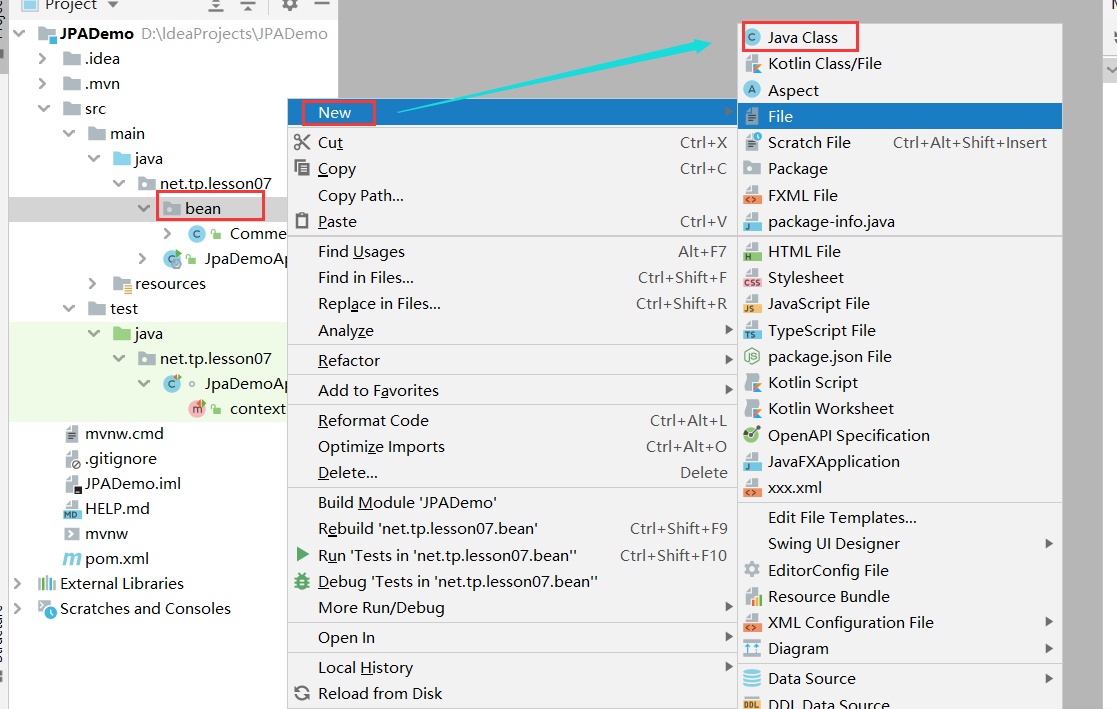Choose File in the New submenu
This screenshot has height=709, width=1117.
click(x=900, y=116)
